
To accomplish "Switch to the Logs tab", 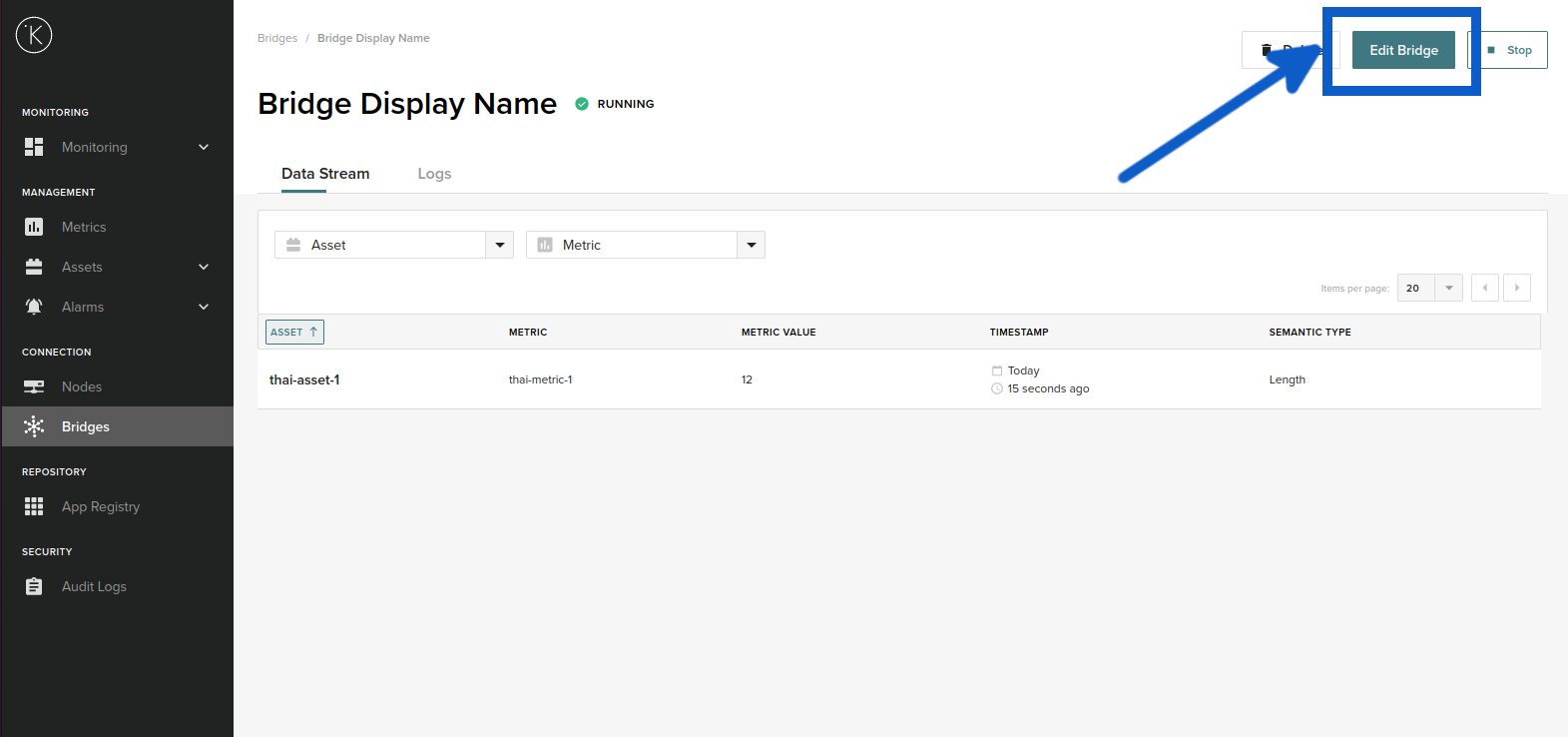I will (434, 174).
